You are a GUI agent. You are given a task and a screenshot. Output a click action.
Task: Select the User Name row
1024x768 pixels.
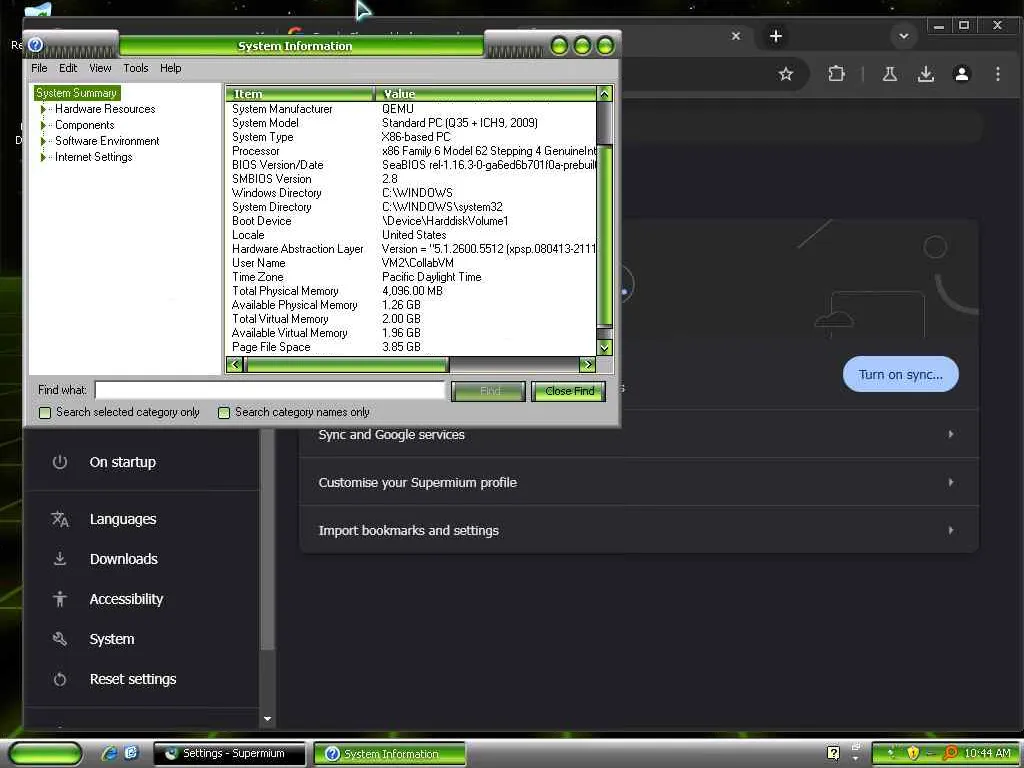coord(411,263)
